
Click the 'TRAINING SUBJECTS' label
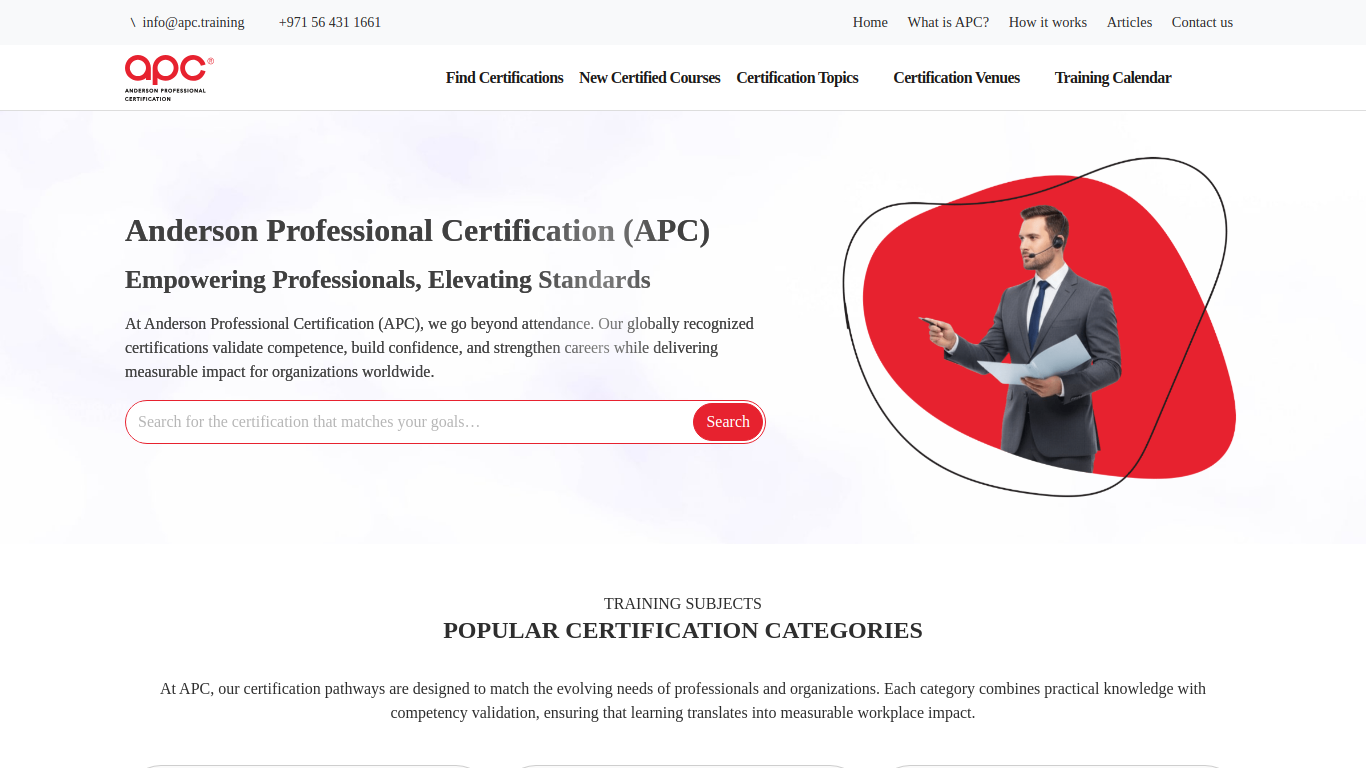683,604
